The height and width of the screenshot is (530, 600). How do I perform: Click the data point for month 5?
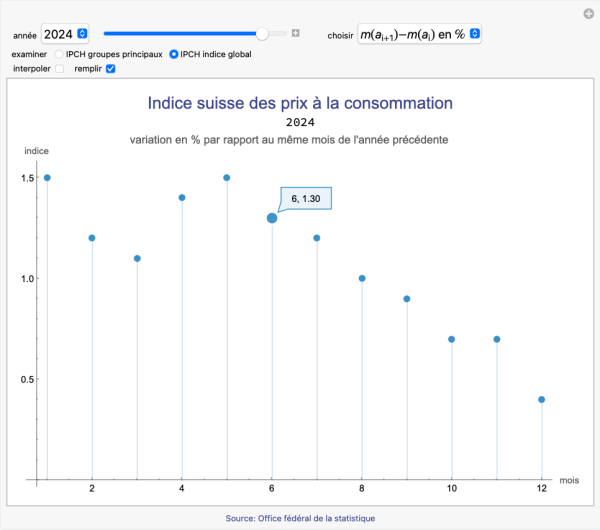[227, 178]
